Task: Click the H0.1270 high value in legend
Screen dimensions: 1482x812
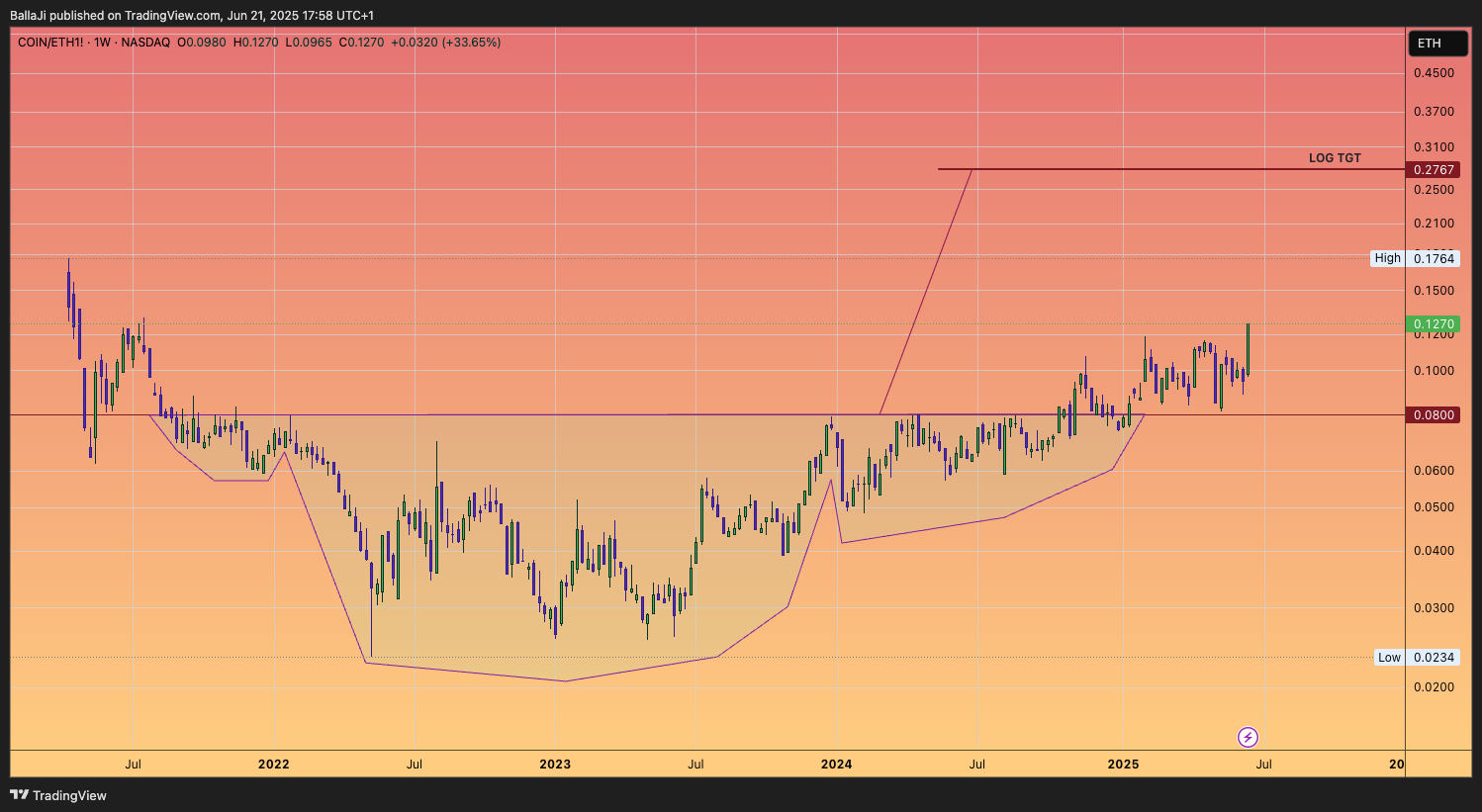Action: 256,43
